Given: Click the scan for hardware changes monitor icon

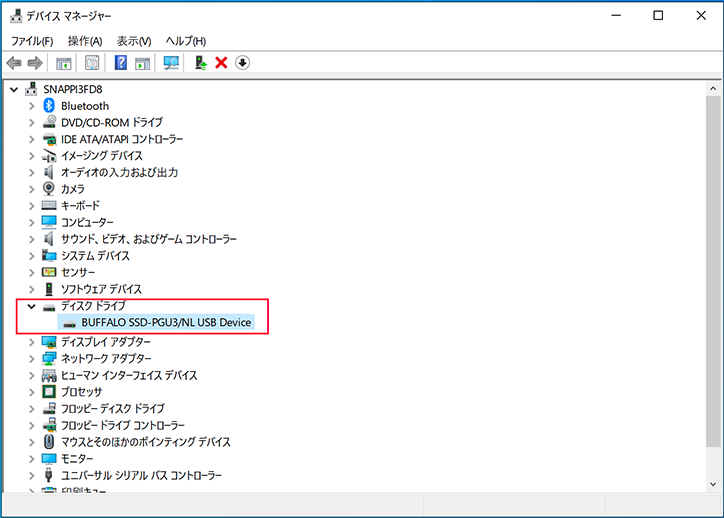Looking at the screenshot, I should point(171,63).
